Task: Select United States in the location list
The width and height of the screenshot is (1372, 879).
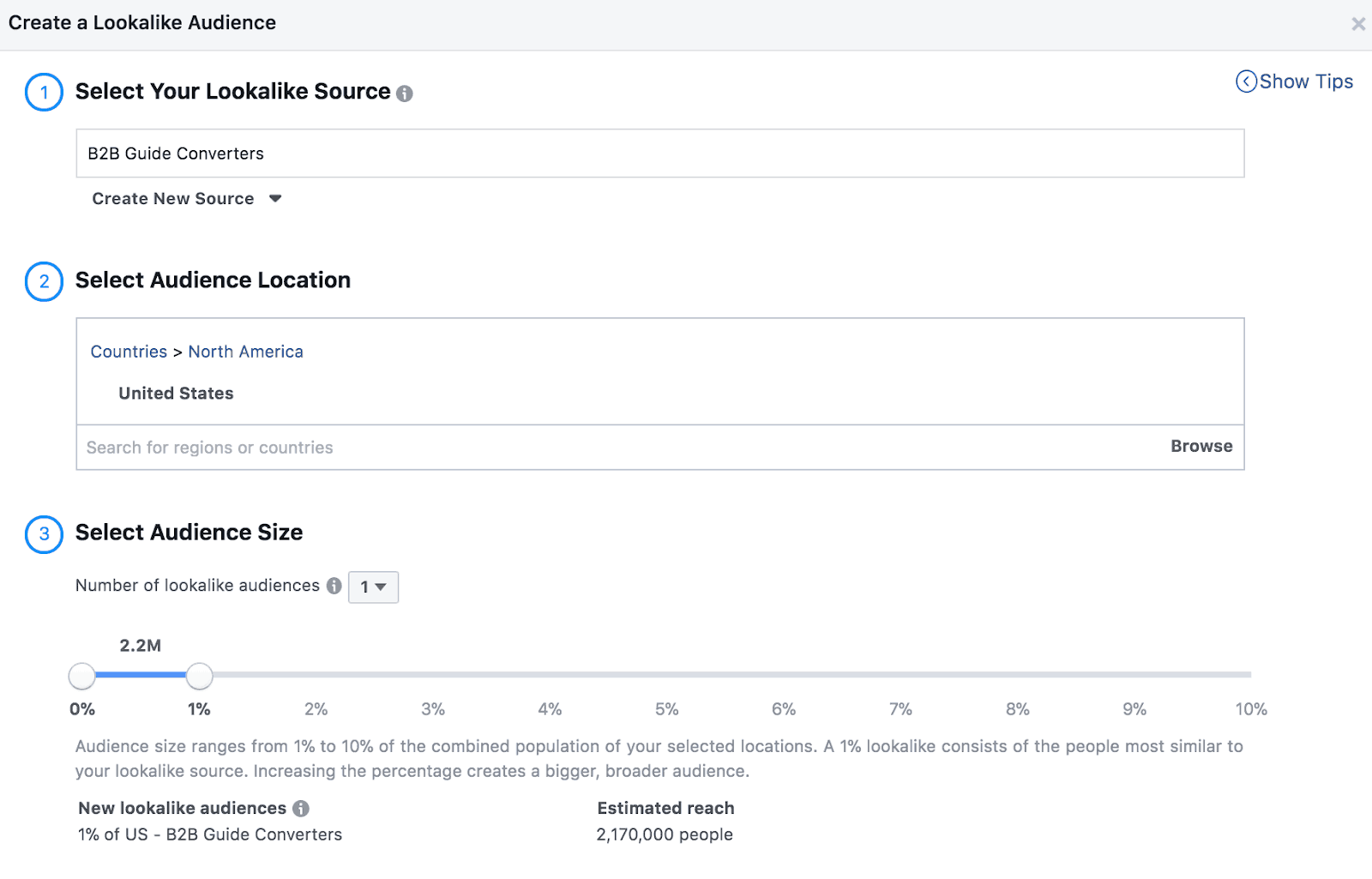Action: click(x=176, y=394)
